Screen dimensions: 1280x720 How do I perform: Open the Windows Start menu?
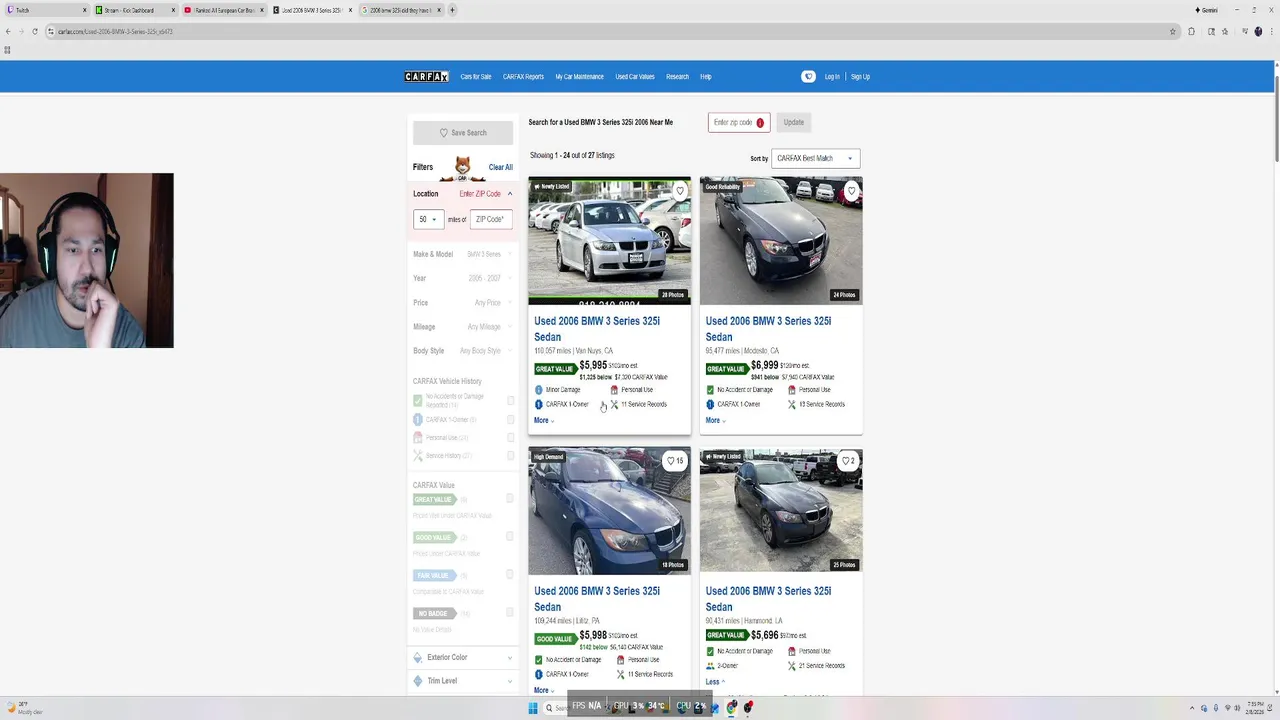[533, 707]
